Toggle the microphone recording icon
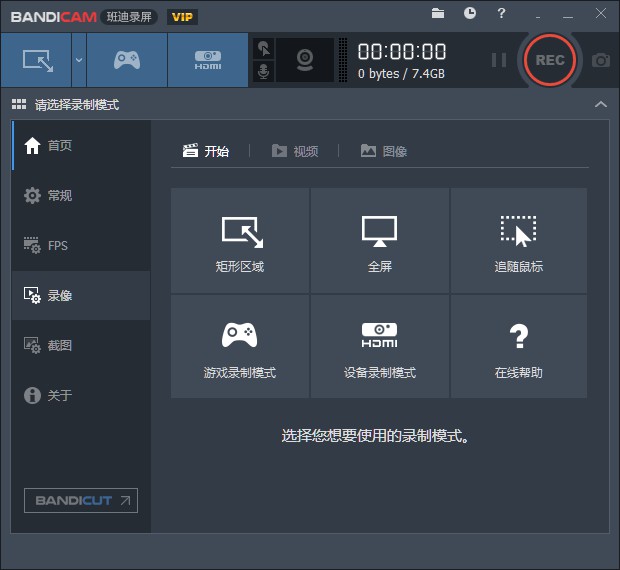Viewport: 620px width, 570px height. click(x=263, y=72)
